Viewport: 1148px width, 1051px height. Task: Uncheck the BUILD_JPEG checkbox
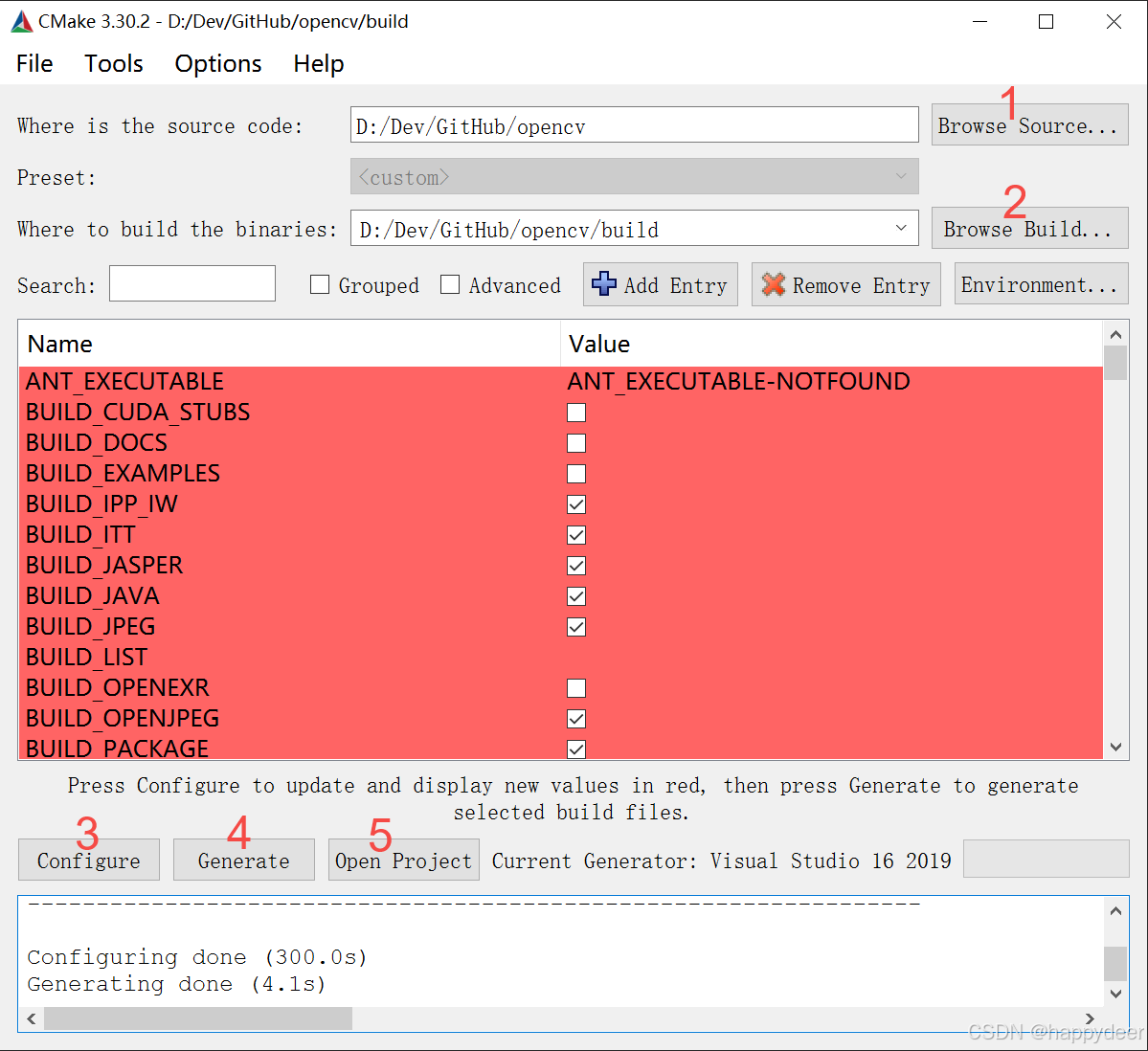pos(576,627)
